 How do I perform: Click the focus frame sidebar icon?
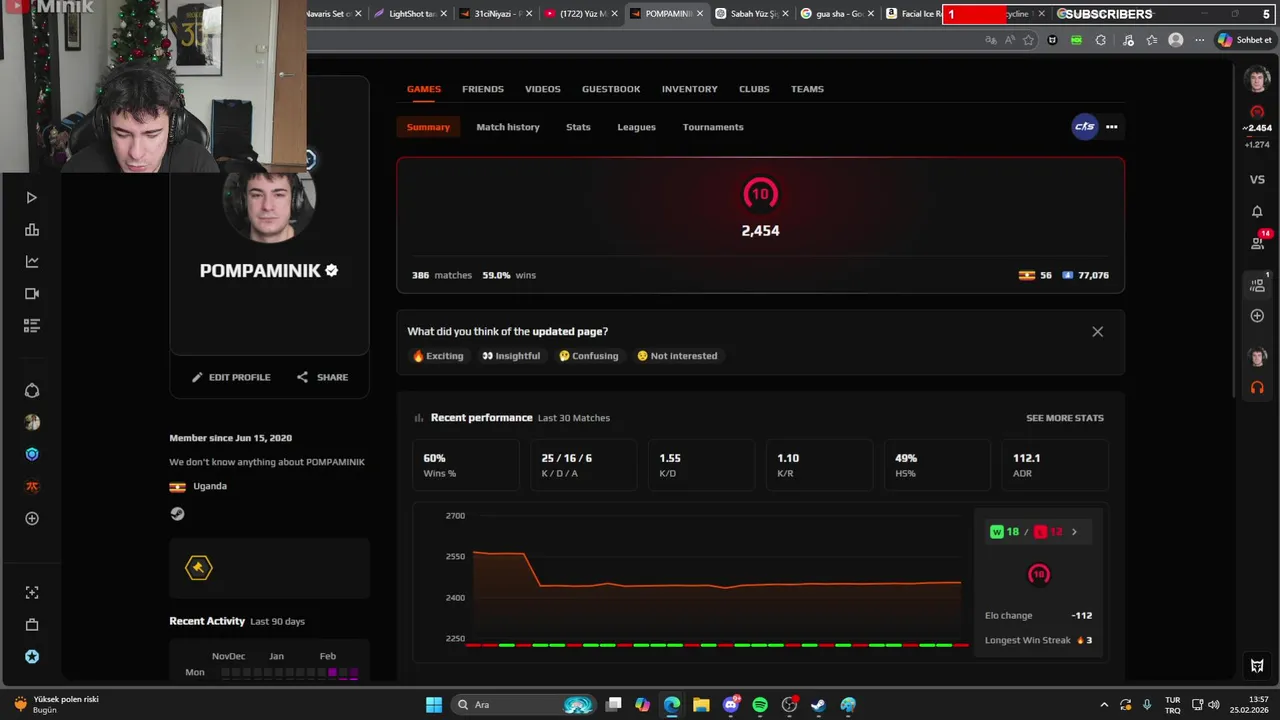click(x=32, y=593)
